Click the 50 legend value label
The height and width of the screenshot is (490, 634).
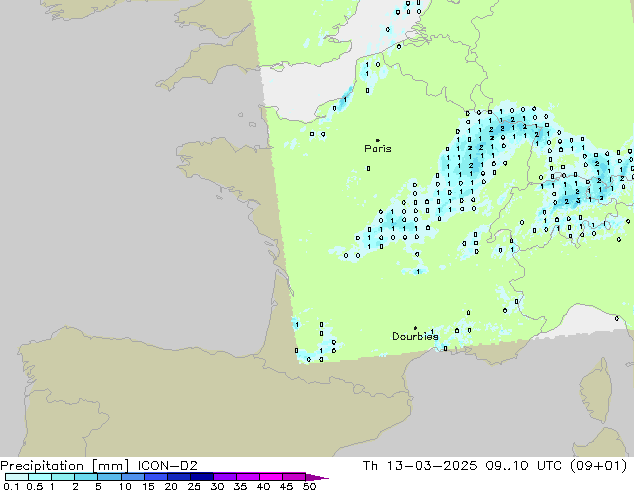(x=309, y=486)
